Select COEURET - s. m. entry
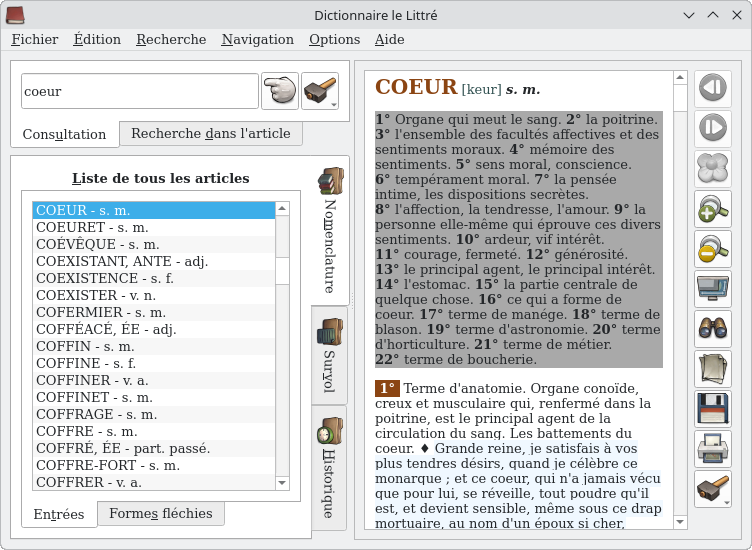The image size is (752, 550). tap(154, 227)
